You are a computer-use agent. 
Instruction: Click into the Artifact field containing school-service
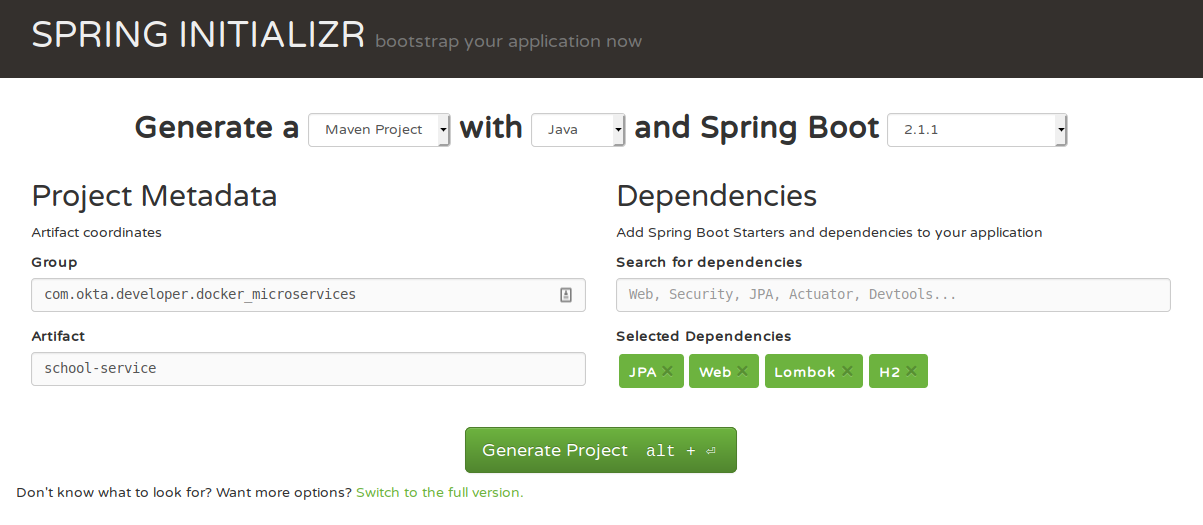point(308,368)
